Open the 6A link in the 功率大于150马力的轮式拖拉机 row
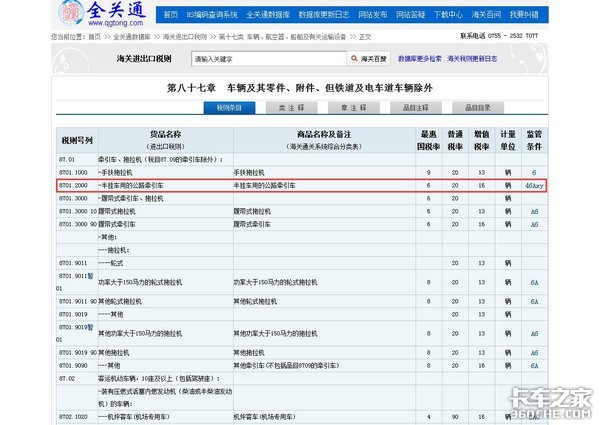Viewport: 600px width, 425px height. (x=535, y=282)
